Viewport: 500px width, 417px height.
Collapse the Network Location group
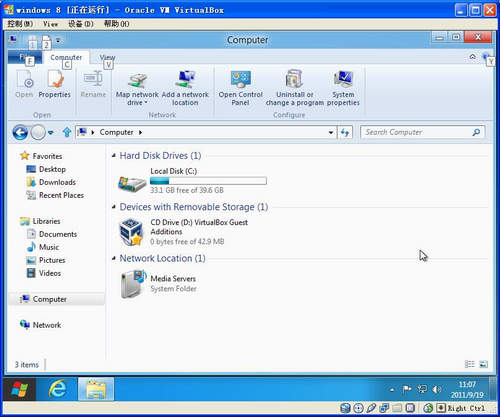click(114, 258)
